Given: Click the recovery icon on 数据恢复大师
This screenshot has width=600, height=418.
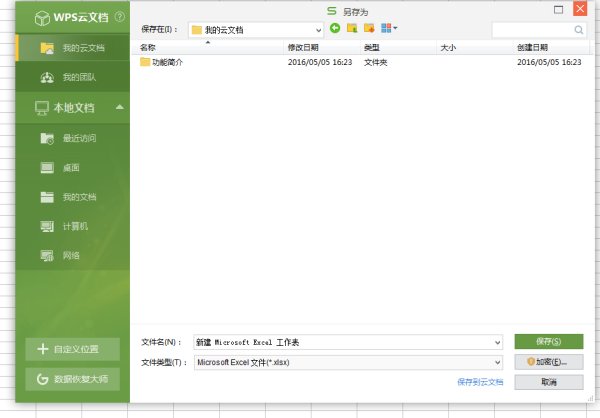Looking at the screenshot, I should (x=42, y=379).
